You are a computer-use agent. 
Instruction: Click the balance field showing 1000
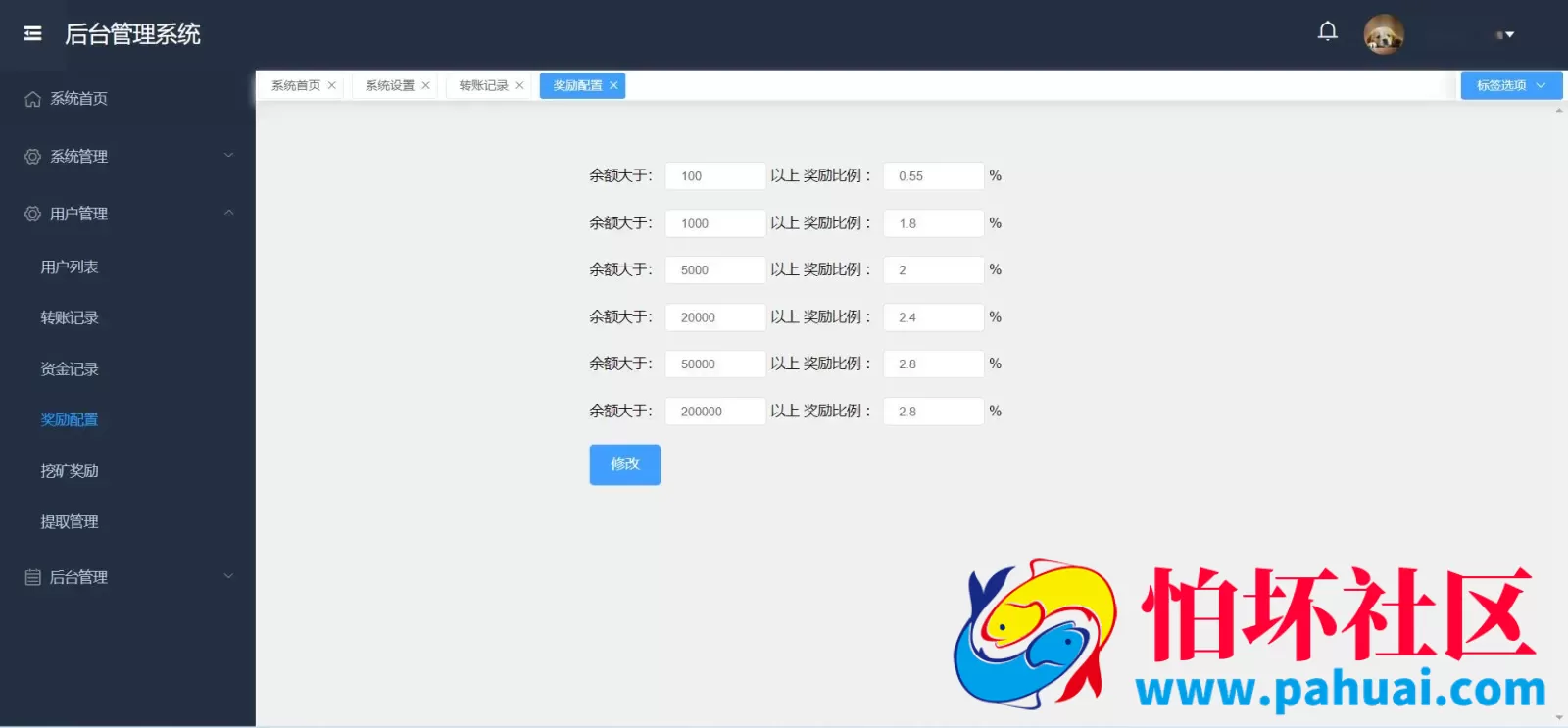[715, 223]
